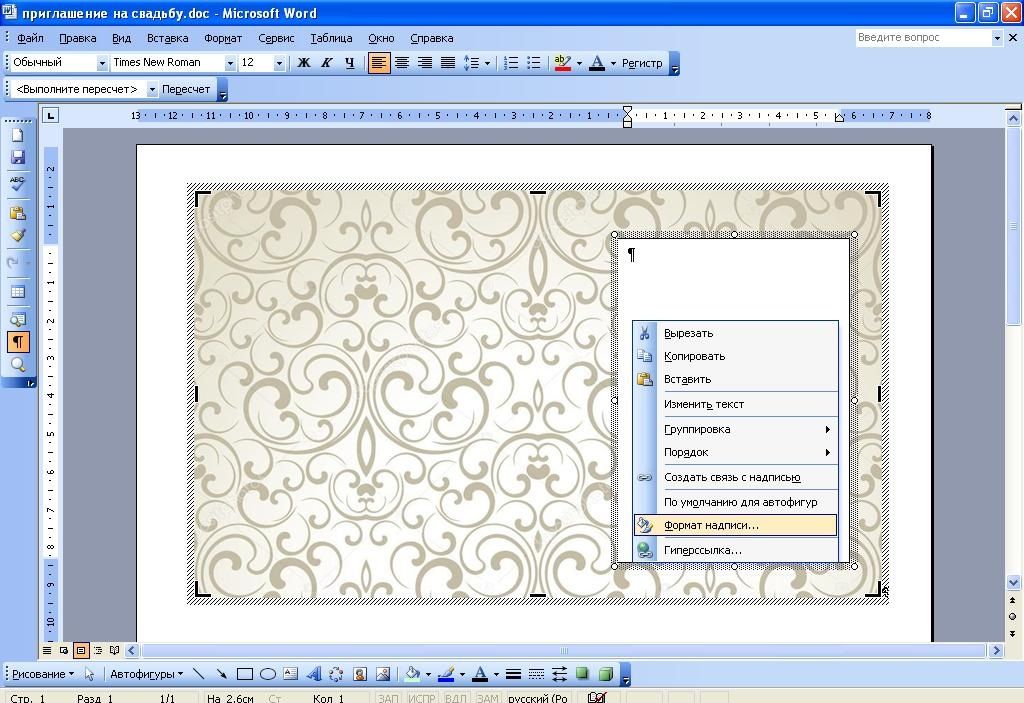
Task: Open the Times New Roman font dropdown
Action: 230,63
